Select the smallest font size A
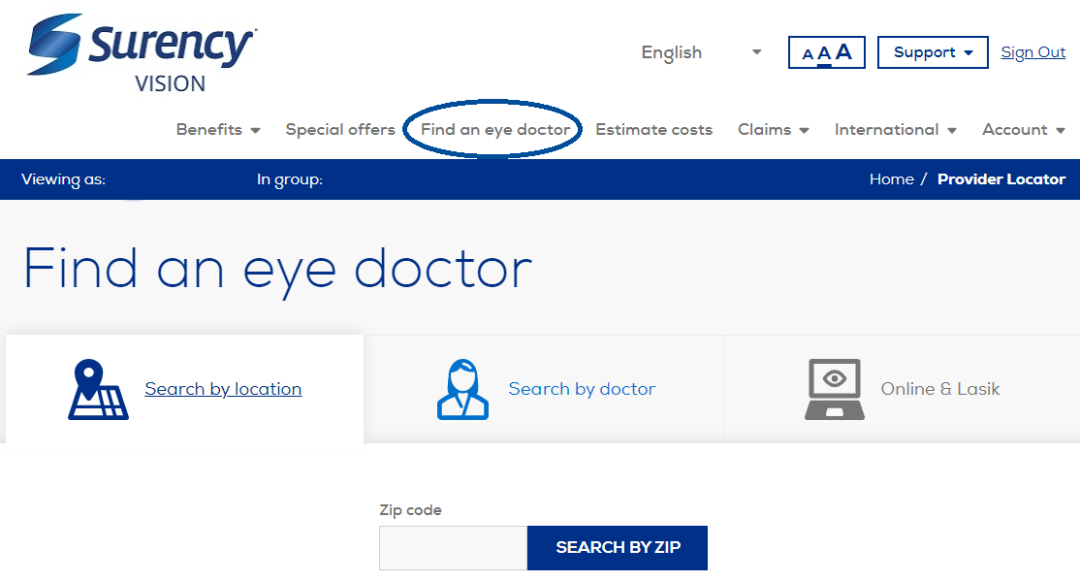The image size is (1080, 582). coord(808,55)
